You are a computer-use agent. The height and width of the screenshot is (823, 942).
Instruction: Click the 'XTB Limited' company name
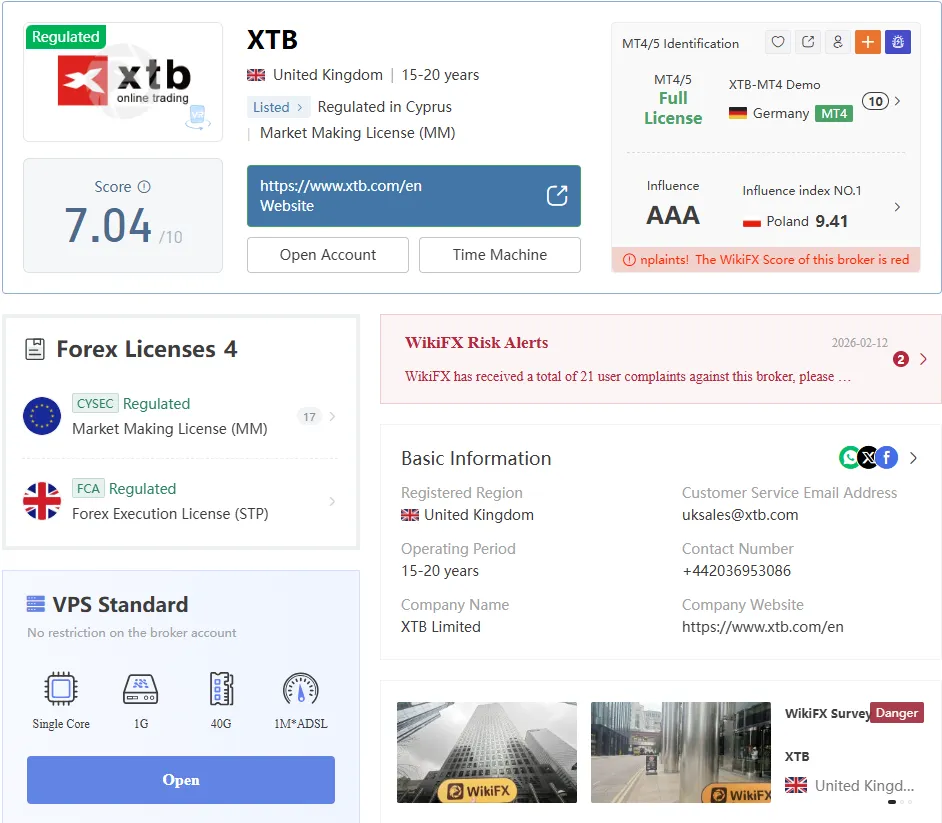pyautogui.click(x=441, y=627)
